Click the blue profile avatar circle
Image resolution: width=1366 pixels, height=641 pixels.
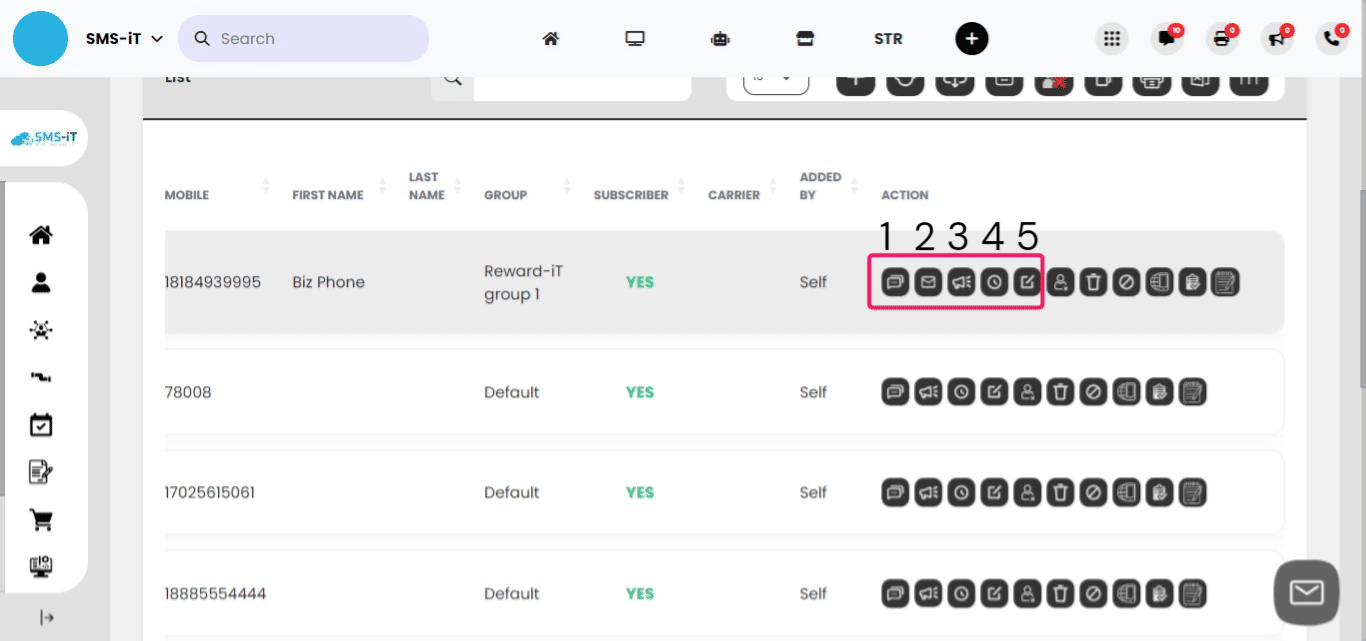pos(40,39)
